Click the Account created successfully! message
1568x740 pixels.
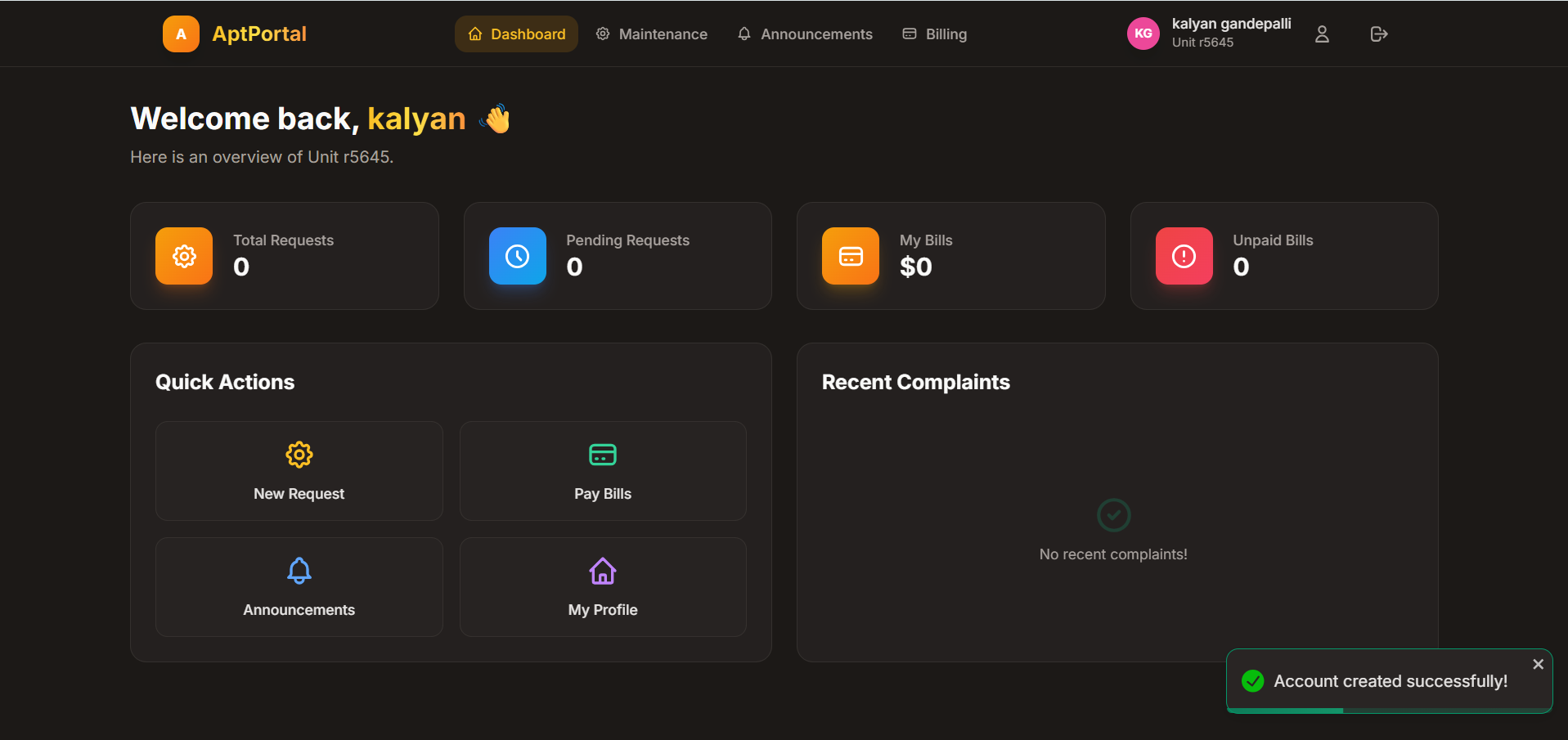click(x=1391, y=681)
